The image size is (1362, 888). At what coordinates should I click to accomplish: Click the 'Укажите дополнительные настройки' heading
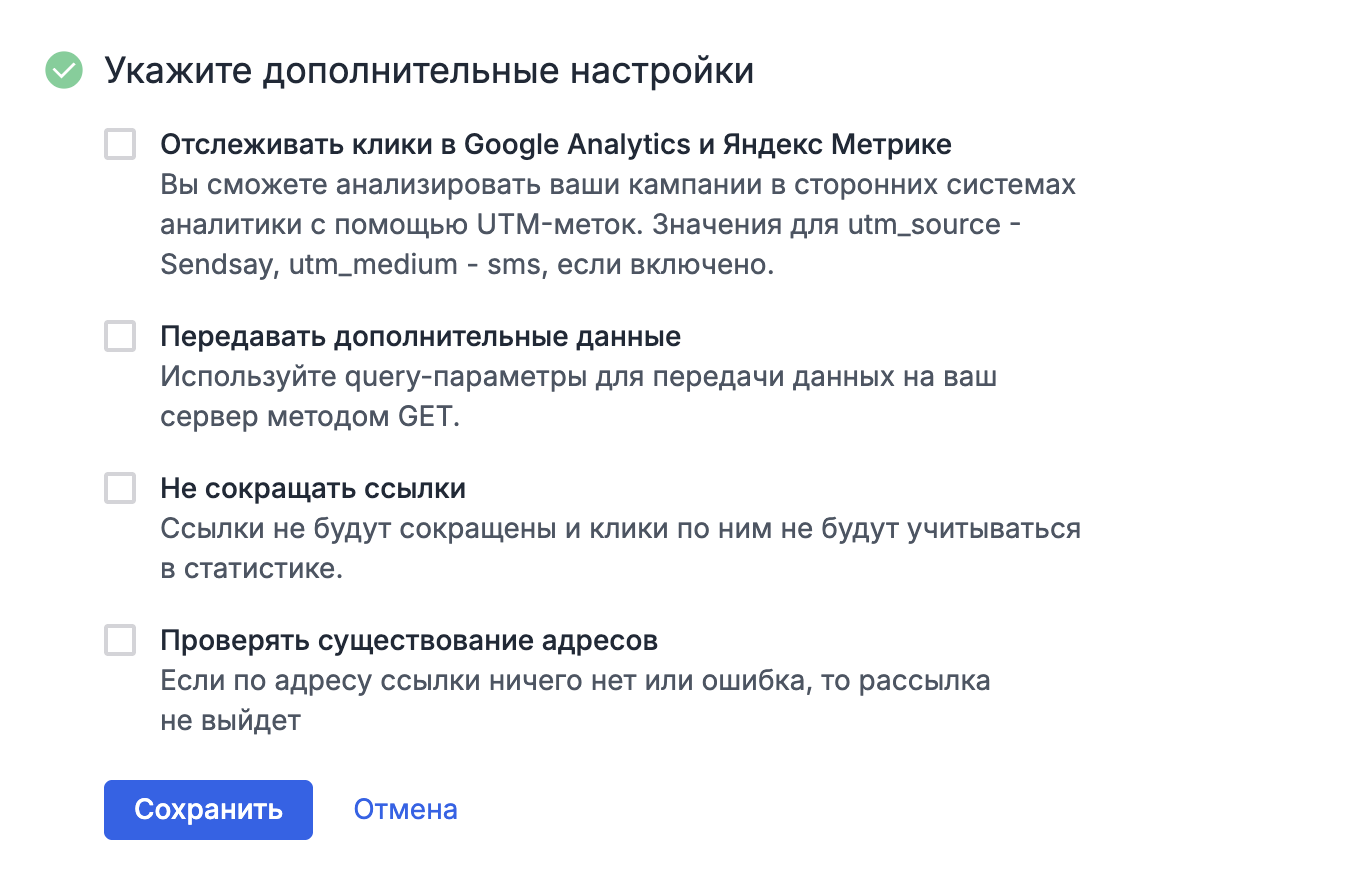coord(429,71)
